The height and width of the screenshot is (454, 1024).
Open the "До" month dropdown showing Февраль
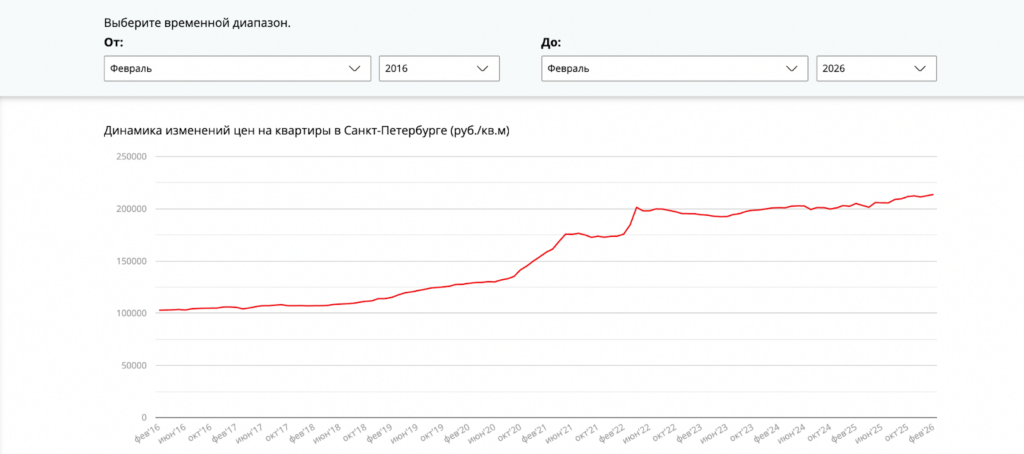point(674,69)
